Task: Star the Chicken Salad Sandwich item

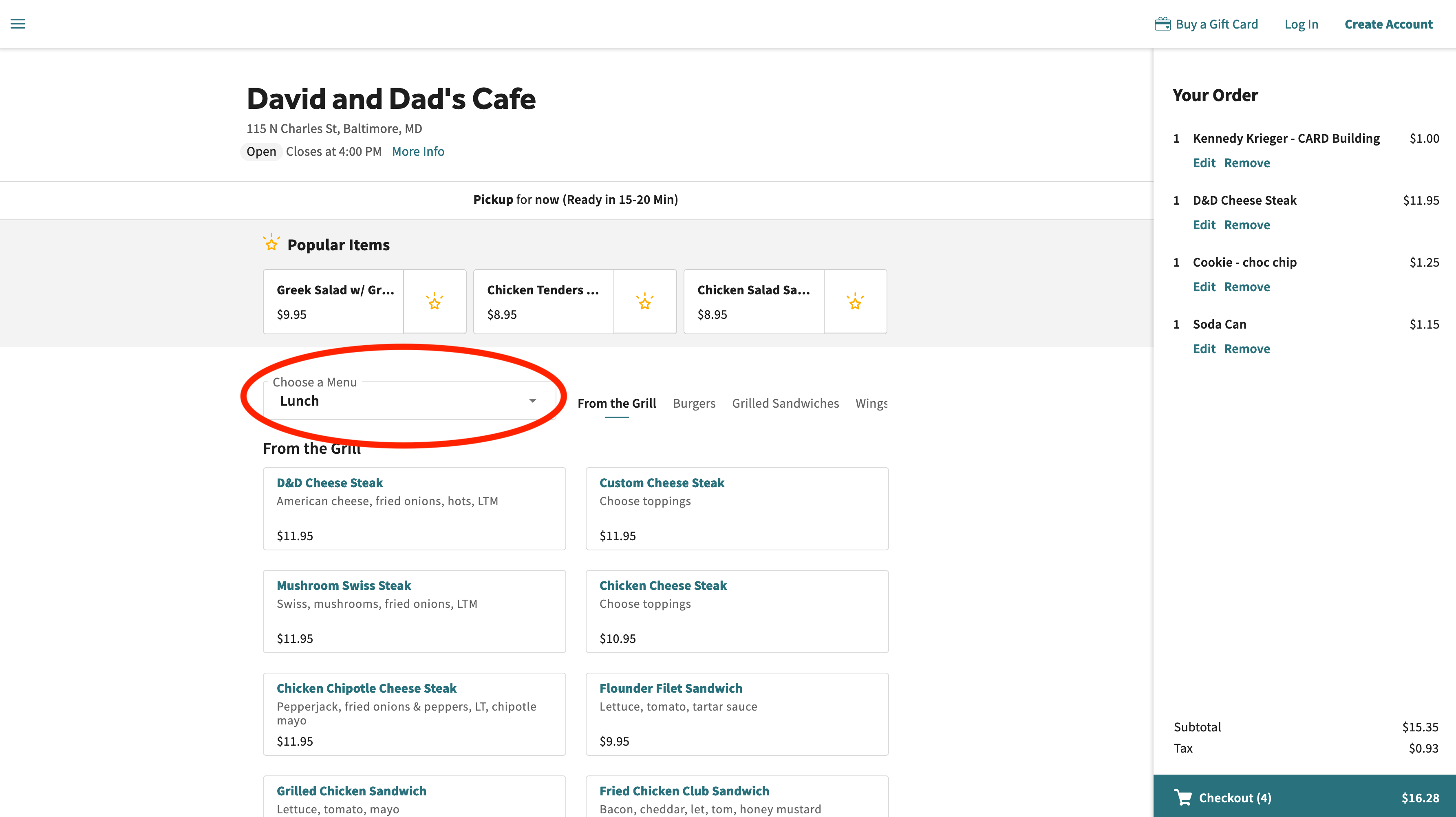Action: click(x=855, y=302)
